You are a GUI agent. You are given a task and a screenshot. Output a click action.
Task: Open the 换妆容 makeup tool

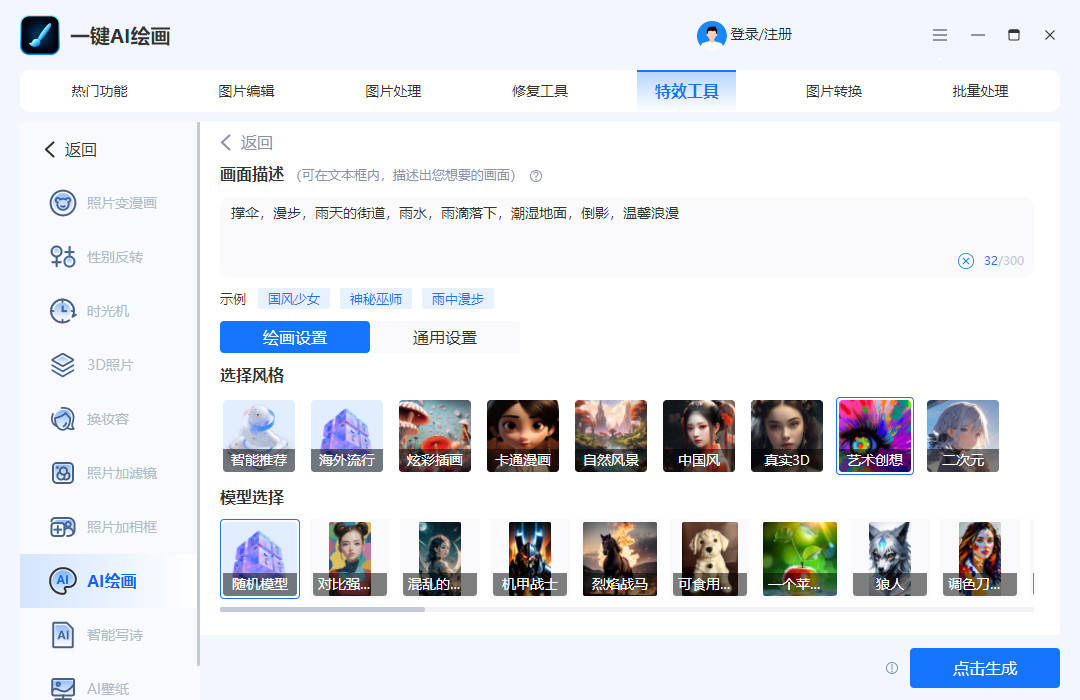click(90, 419)
